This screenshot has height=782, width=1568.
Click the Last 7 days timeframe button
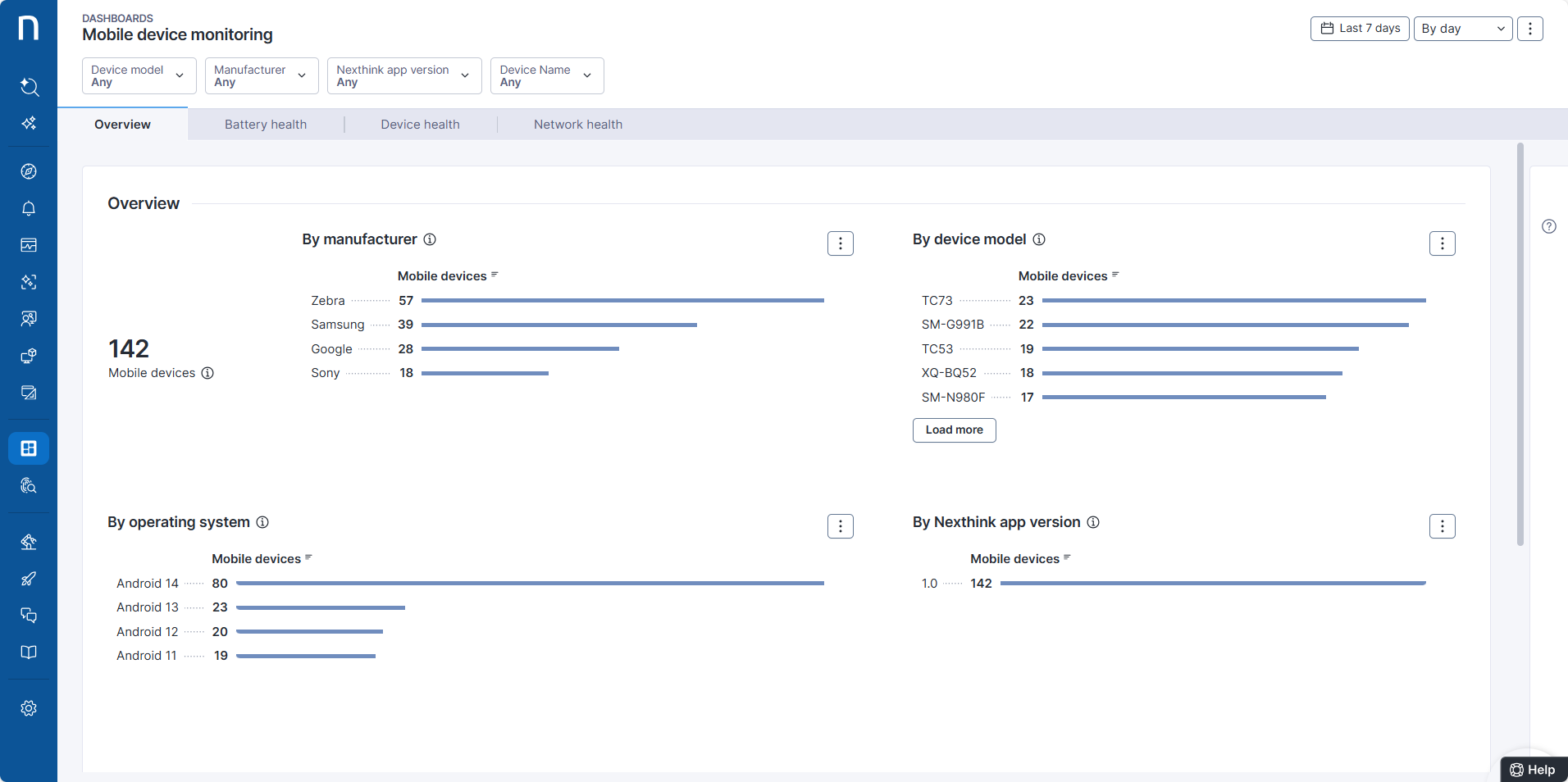1360,29
